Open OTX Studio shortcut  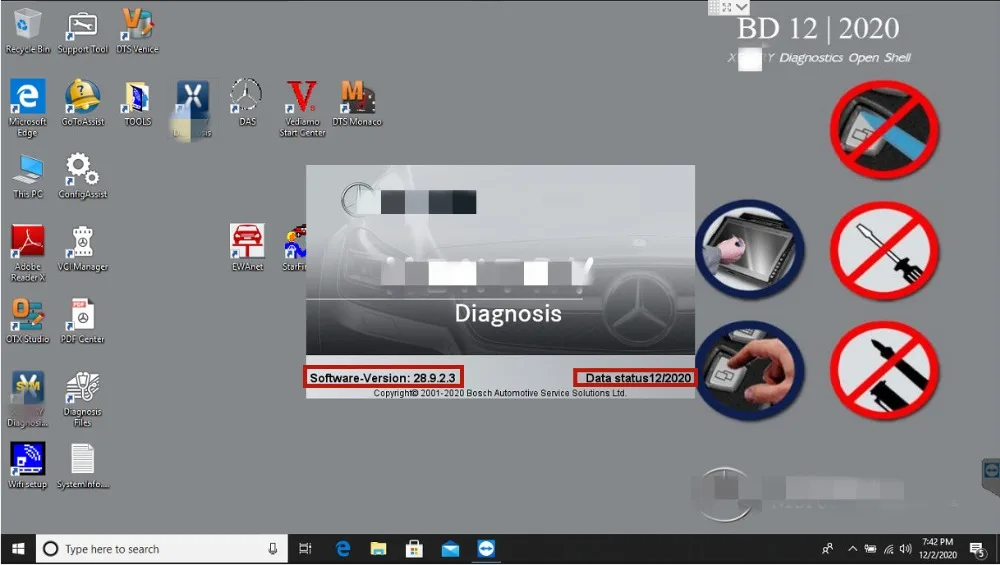(x=27, y=321)
